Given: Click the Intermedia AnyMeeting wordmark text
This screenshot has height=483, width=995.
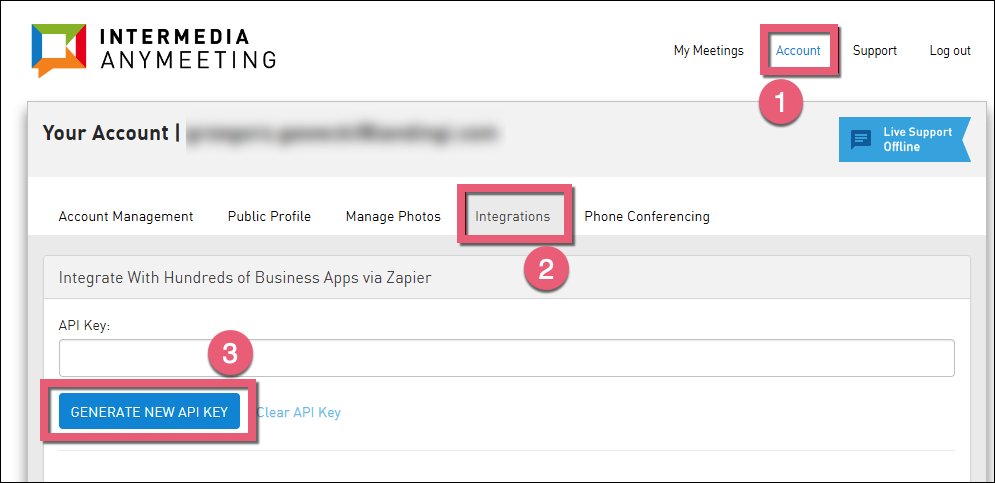Looking at the screenshot, I should [188, 49].
